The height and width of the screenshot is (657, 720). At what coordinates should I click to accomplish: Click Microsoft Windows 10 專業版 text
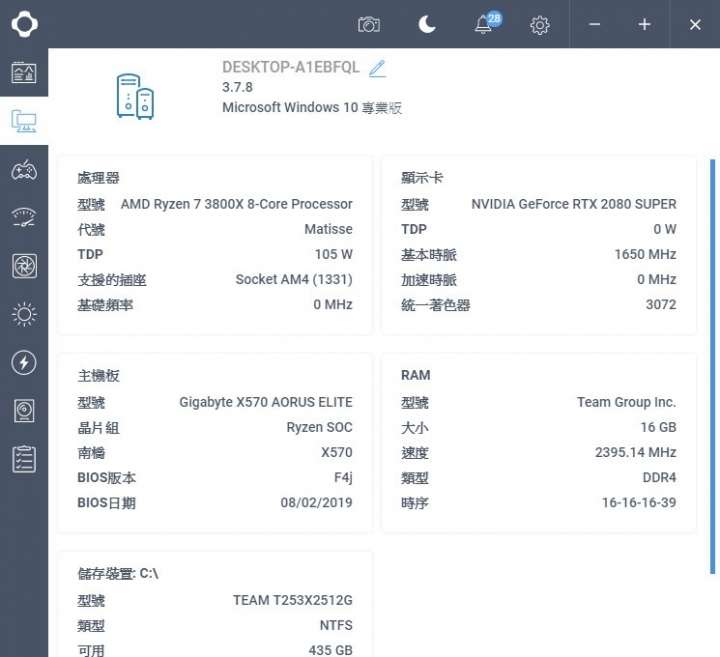click(312, 107)
